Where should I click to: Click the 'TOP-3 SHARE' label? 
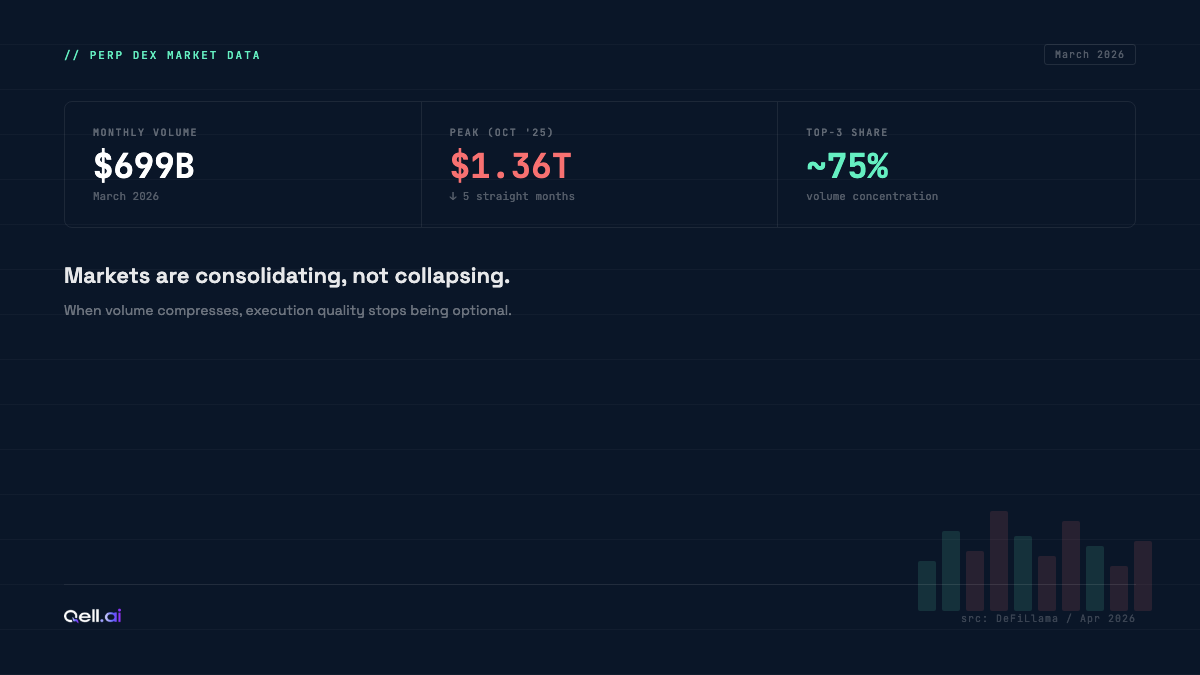pos(847,133)
